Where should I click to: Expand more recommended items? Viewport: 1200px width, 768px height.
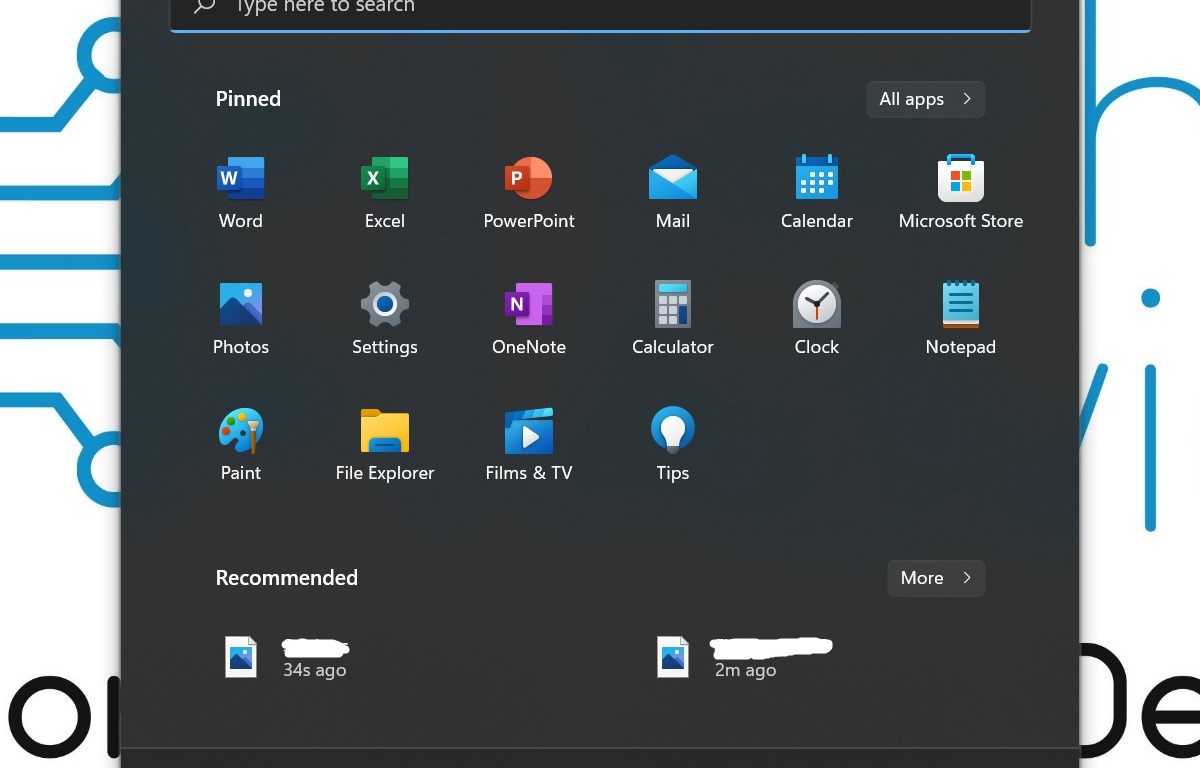tap(934, 578)
